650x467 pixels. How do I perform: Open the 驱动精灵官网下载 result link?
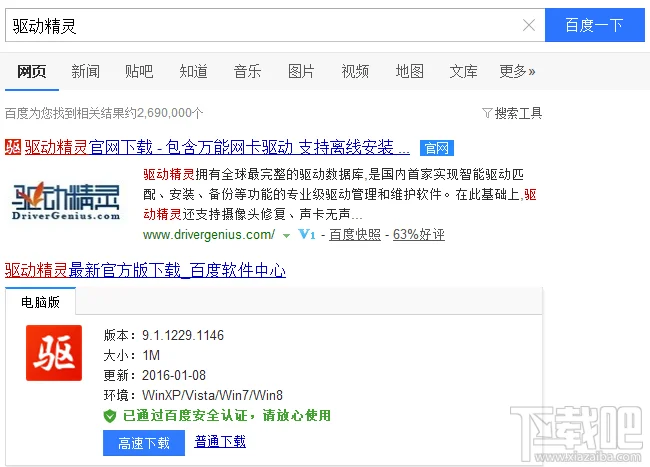click(x=217, y=148)
